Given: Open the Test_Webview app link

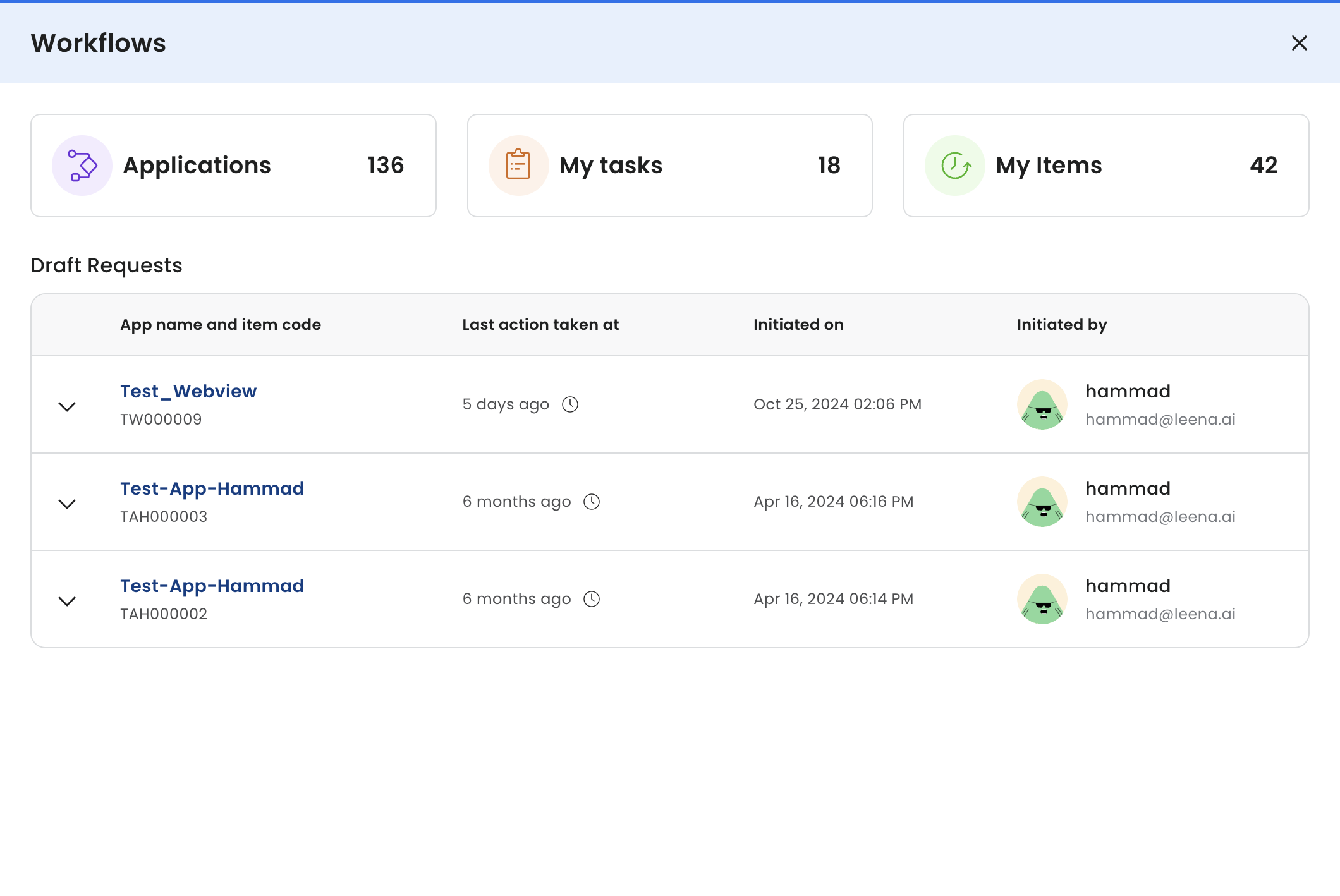Looking at the screenshot, I should (x=188, y=391).
